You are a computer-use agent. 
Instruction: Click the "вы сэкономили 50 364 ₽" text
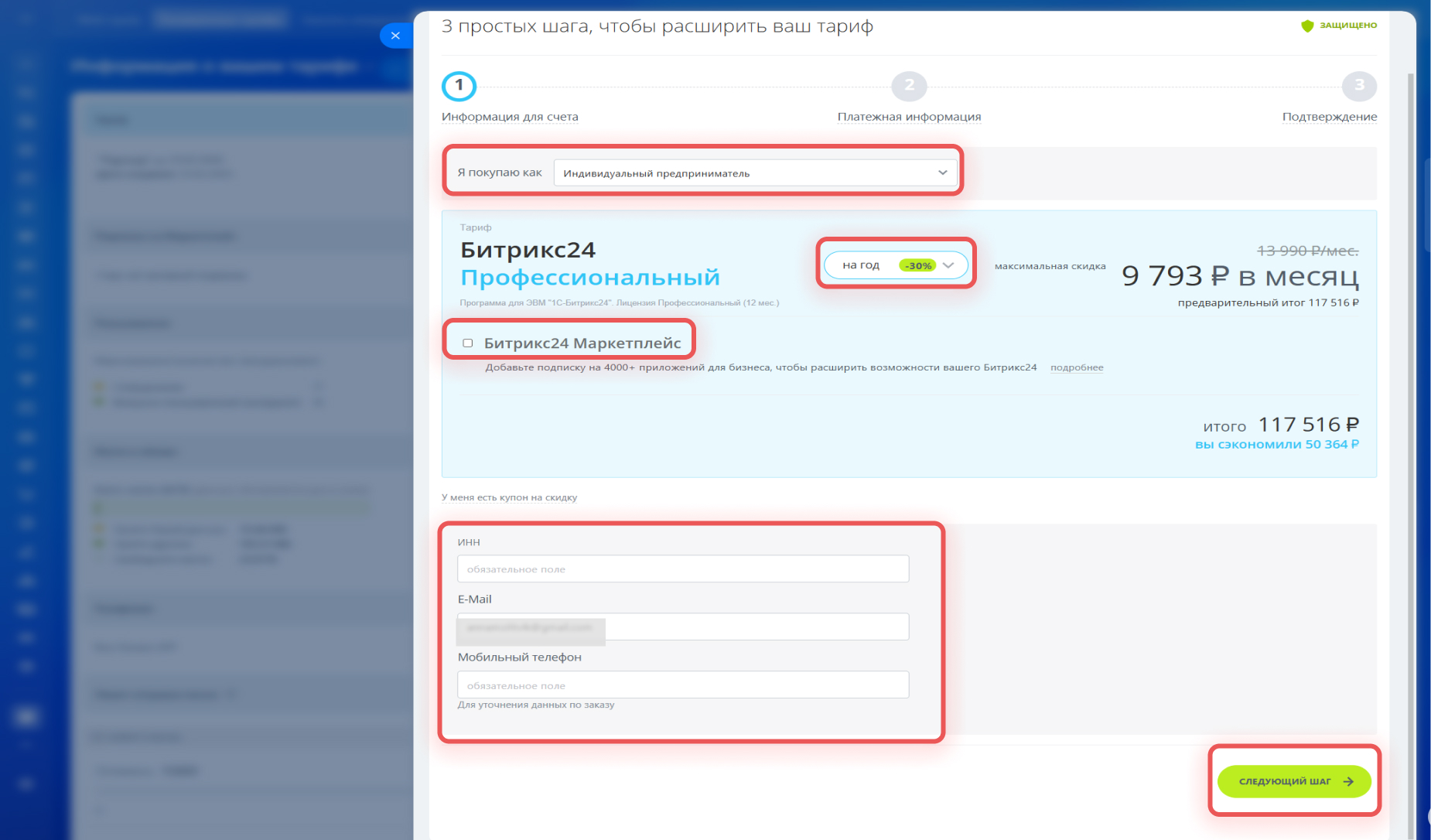click(1277, 444)
